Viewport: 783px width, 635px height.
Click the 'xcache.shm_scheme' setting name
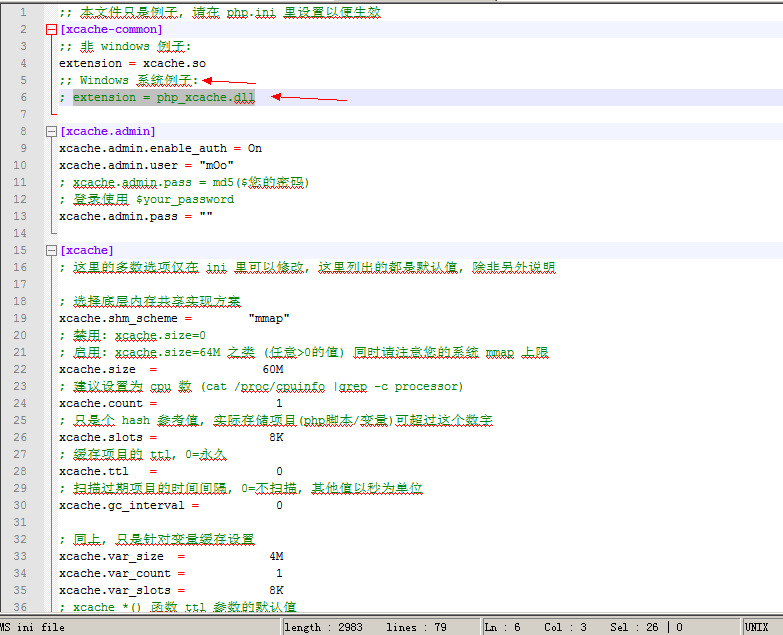pos(118,318)
